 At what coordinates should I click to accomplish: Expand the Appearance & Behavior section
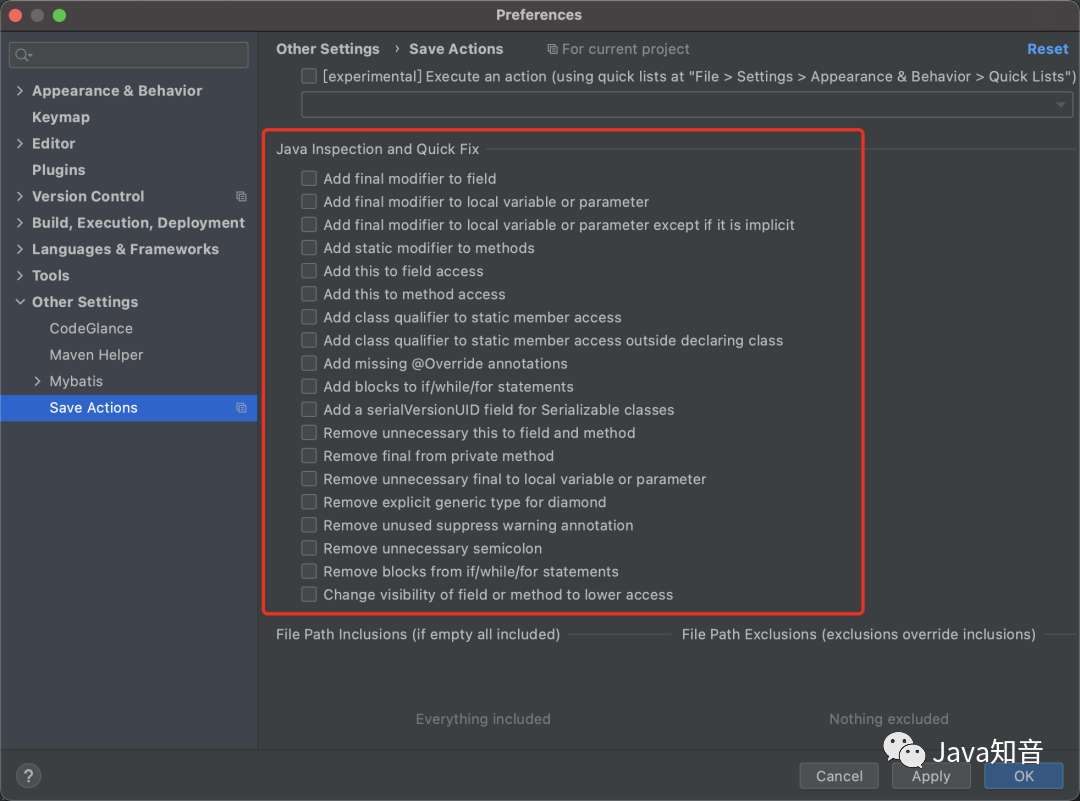coord(20,91)
